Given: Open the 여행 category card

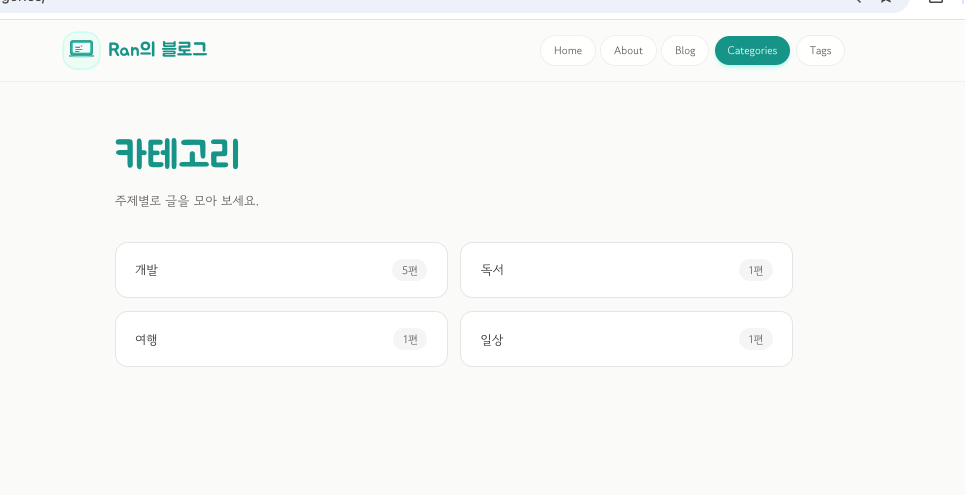Looking at the screenshot, I should [281, 339].
